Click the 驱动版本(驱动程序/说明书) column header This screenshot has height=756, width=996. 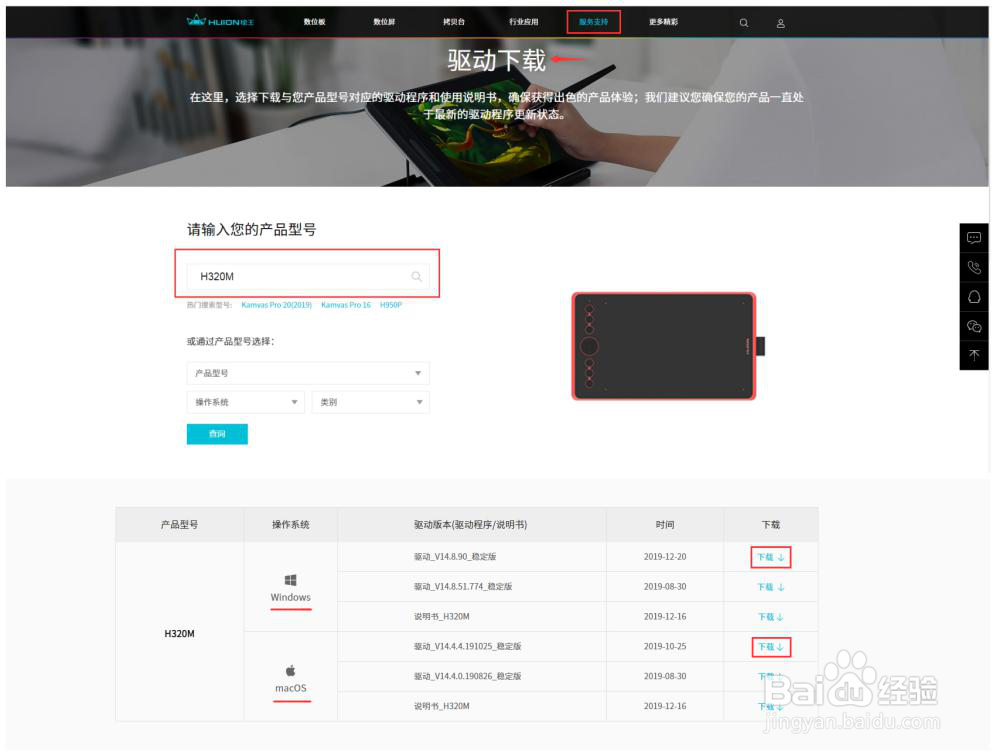pyautogui.click(x=471, y=525)
